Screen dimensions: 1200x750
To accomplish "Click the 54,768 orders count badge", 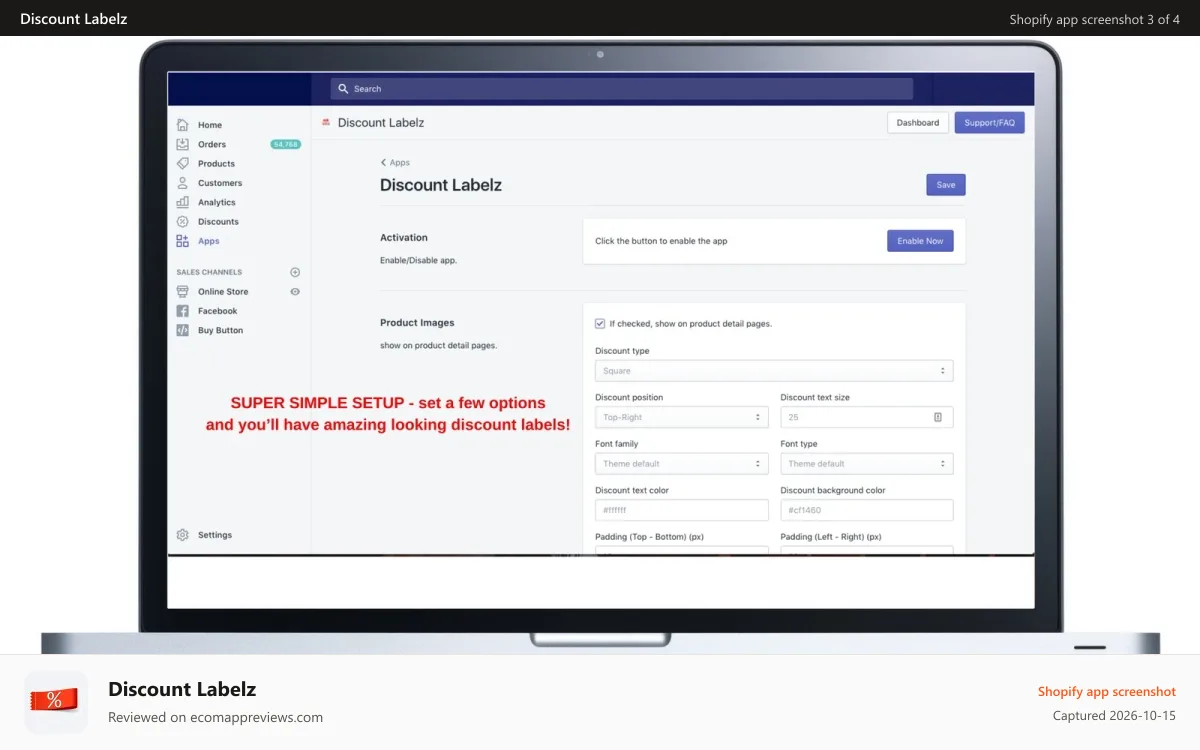I will click(x=285, y=144).
